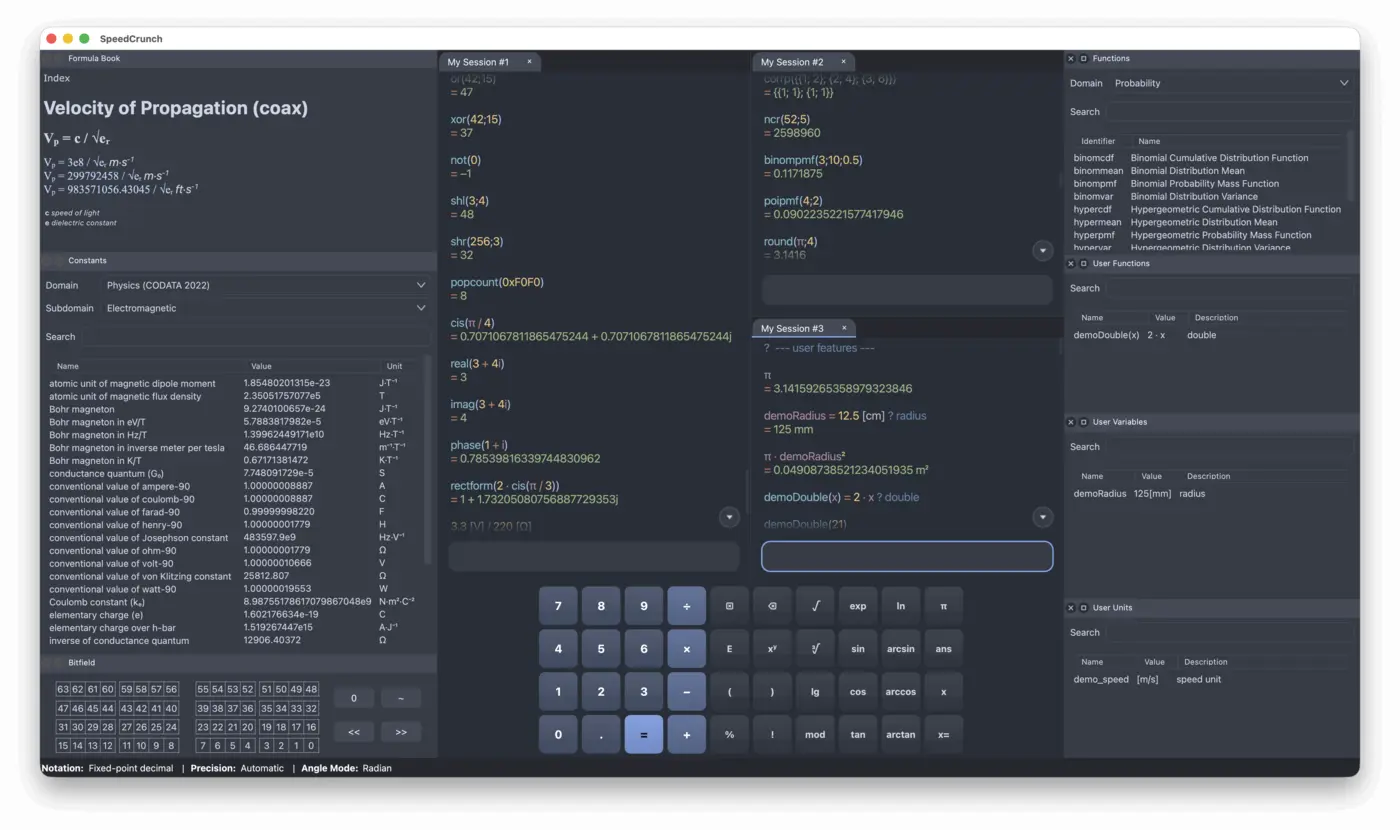Click the Bitfield reset 0 button
Screen dimensions: 1400x830
coord(354,698)
